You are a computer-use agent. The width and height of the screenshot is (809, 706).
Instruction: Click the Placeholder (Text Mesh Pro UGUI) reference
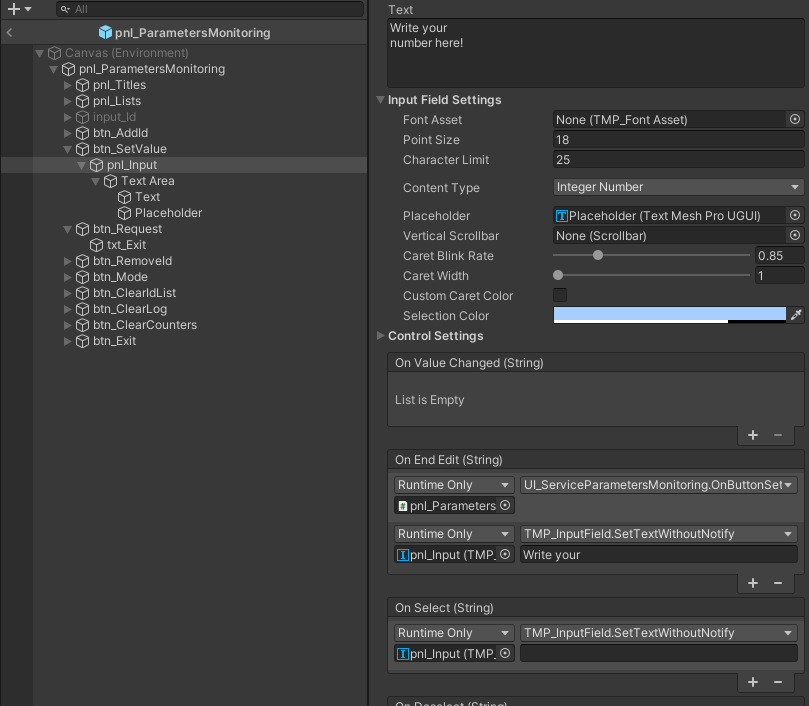click(x=670, y=216)
